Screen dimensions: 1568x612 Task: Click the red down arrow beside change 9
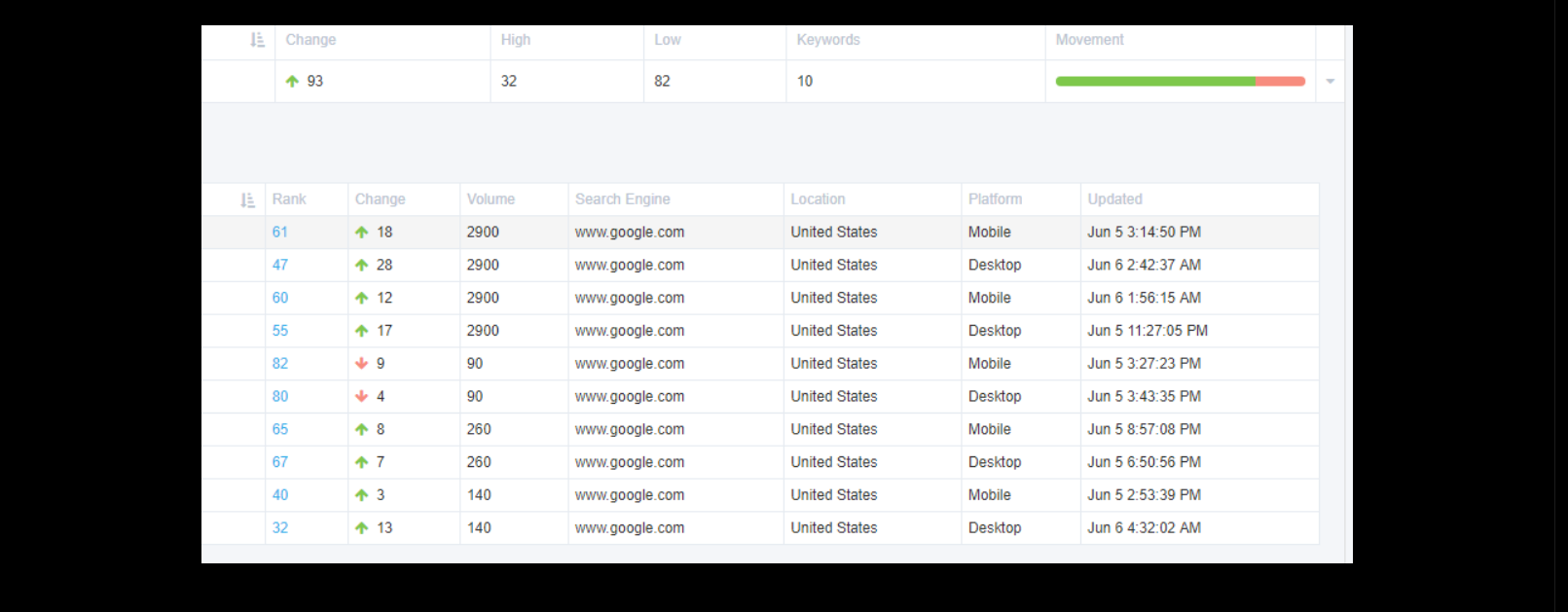pyautogui.click(x=362, y=364)
